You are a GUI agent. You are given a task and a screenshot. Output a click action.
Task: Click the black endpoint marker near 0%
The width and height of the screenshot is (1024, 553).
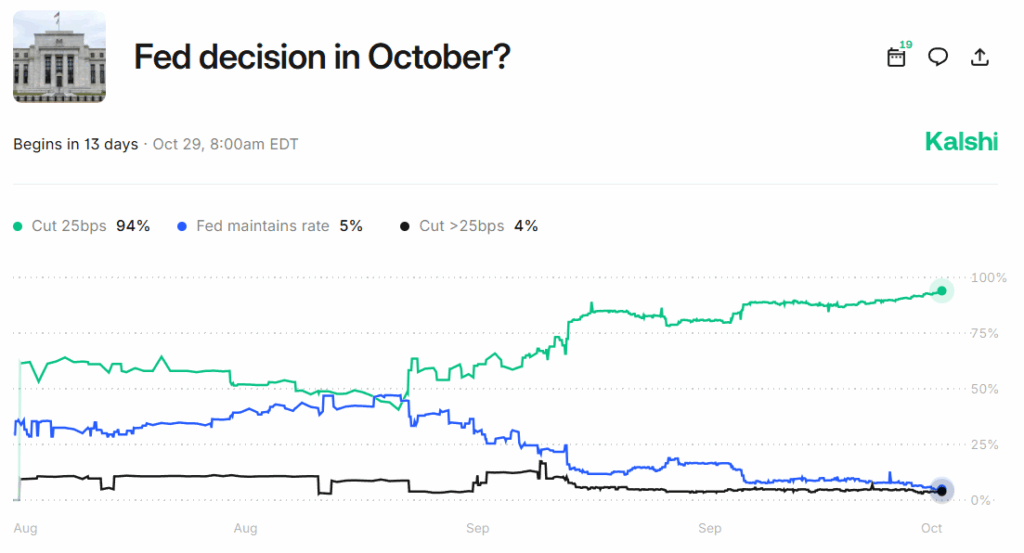click(x=941, y=490)
